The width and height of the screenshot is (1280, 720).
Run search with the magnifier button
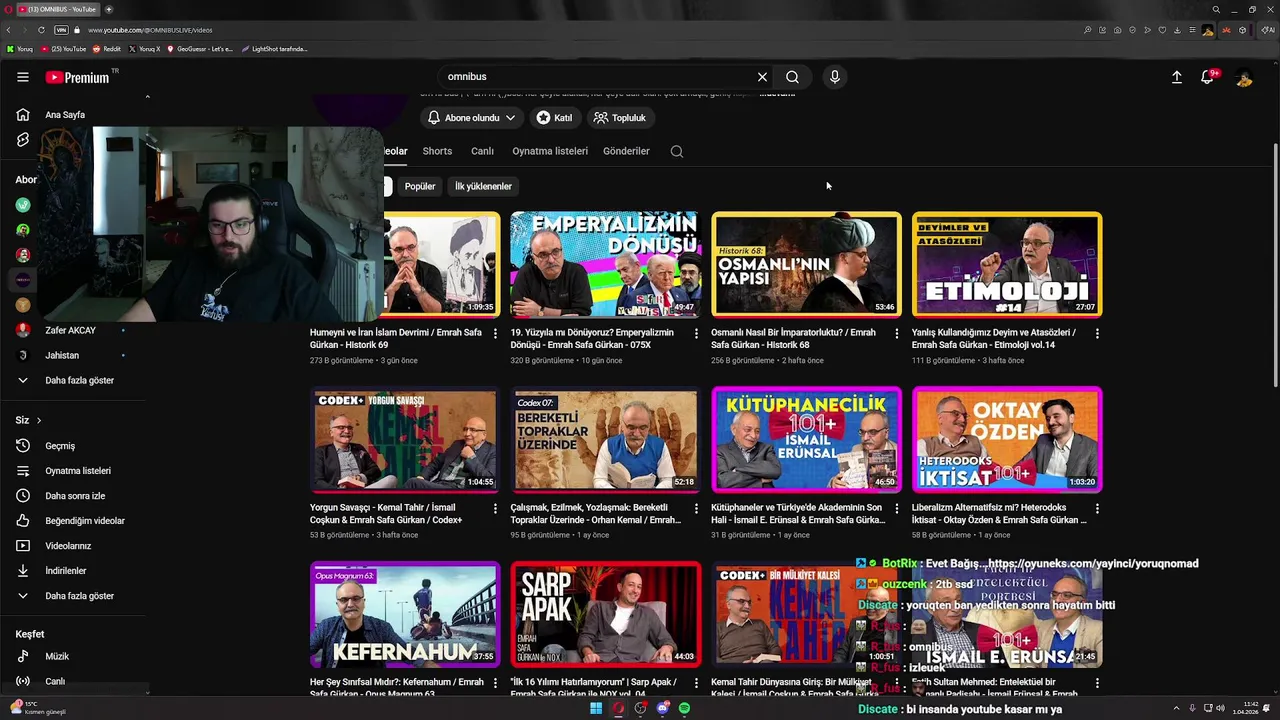[792, 77]
